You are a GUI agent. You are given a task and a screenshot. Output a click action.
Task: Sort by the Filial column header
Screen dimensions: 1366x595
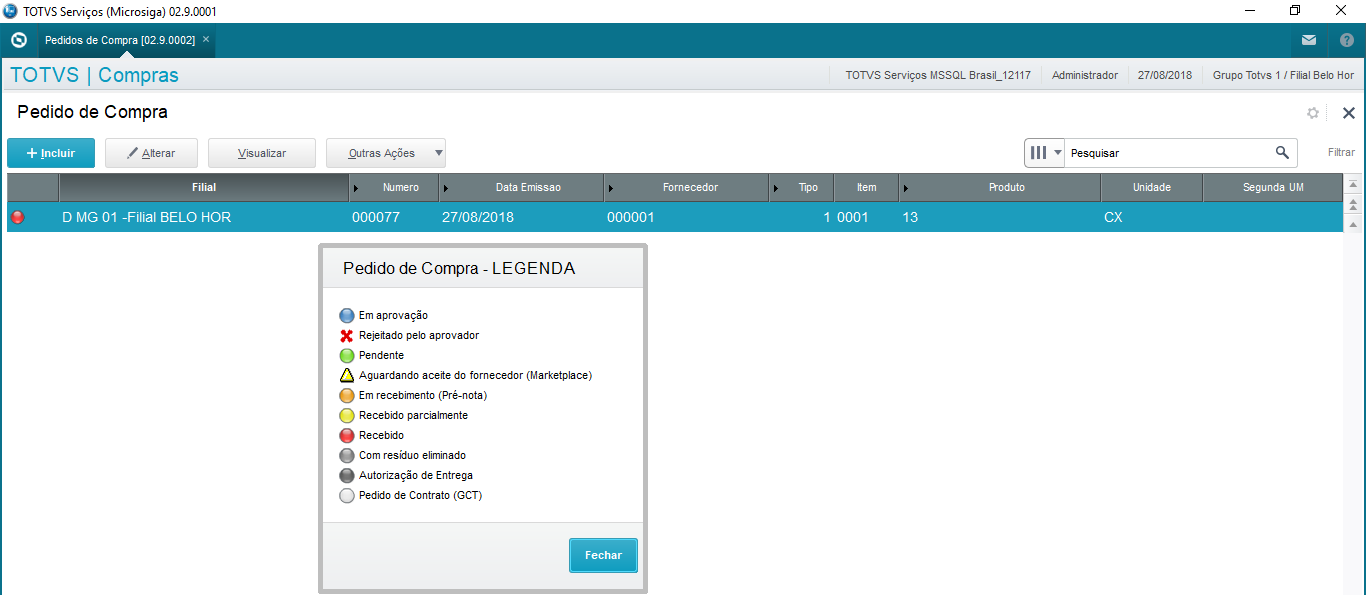pyautogui.click(x=204, y=187)
